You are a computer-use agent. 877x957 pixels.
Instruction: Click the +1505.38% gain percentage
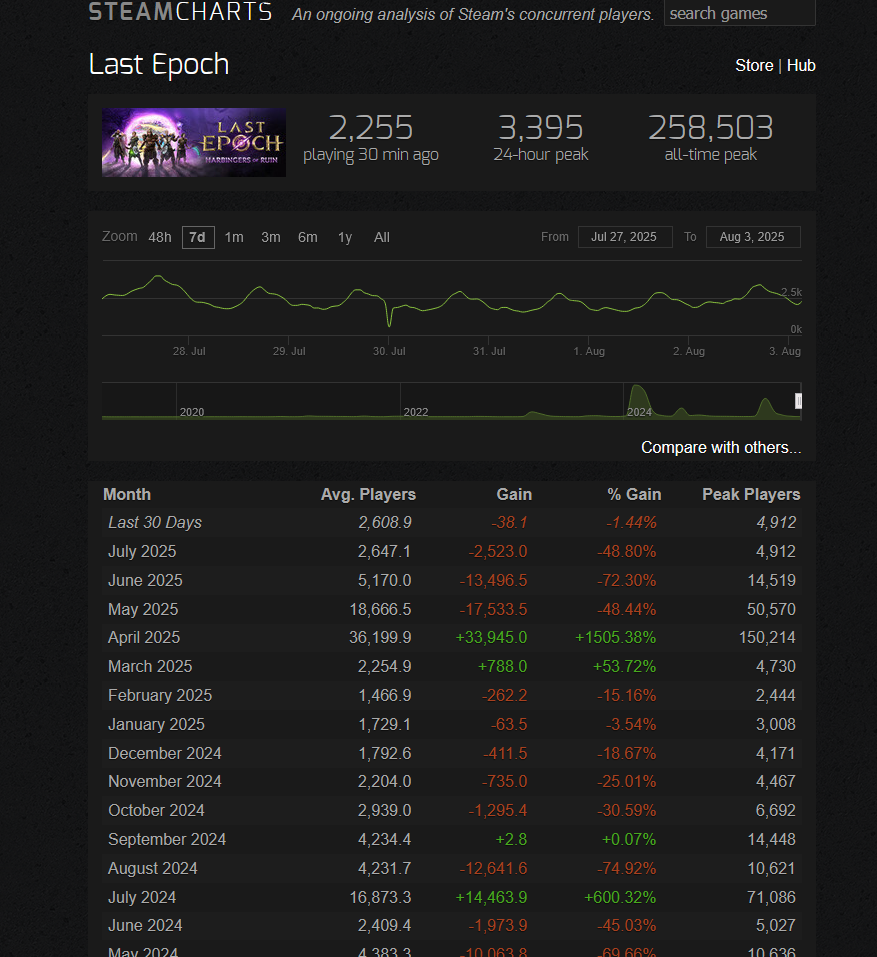click(x=616, y=637)
